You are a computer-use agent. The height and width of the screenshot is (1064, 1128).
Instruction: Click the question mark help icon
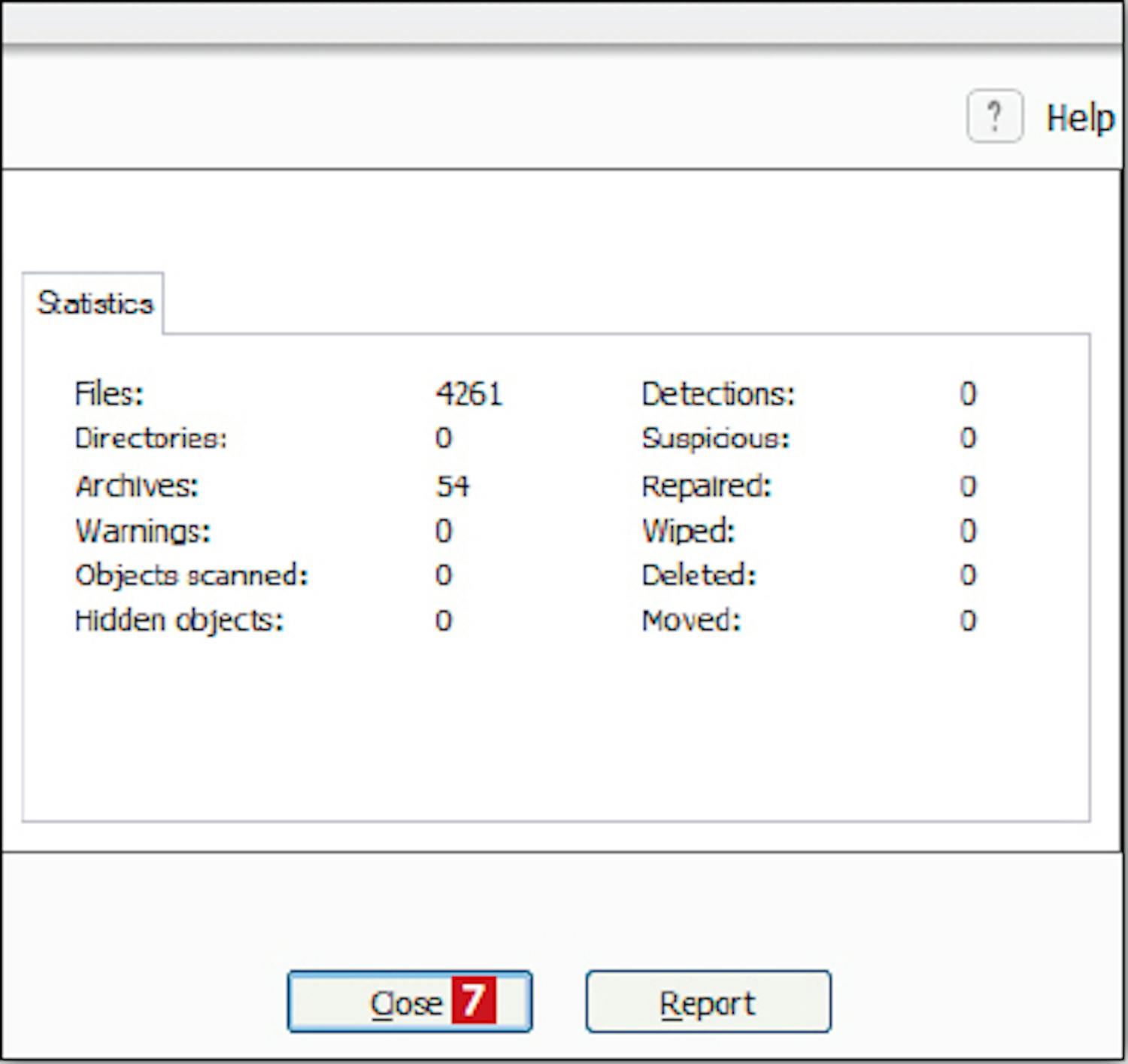tap(994, 117)
